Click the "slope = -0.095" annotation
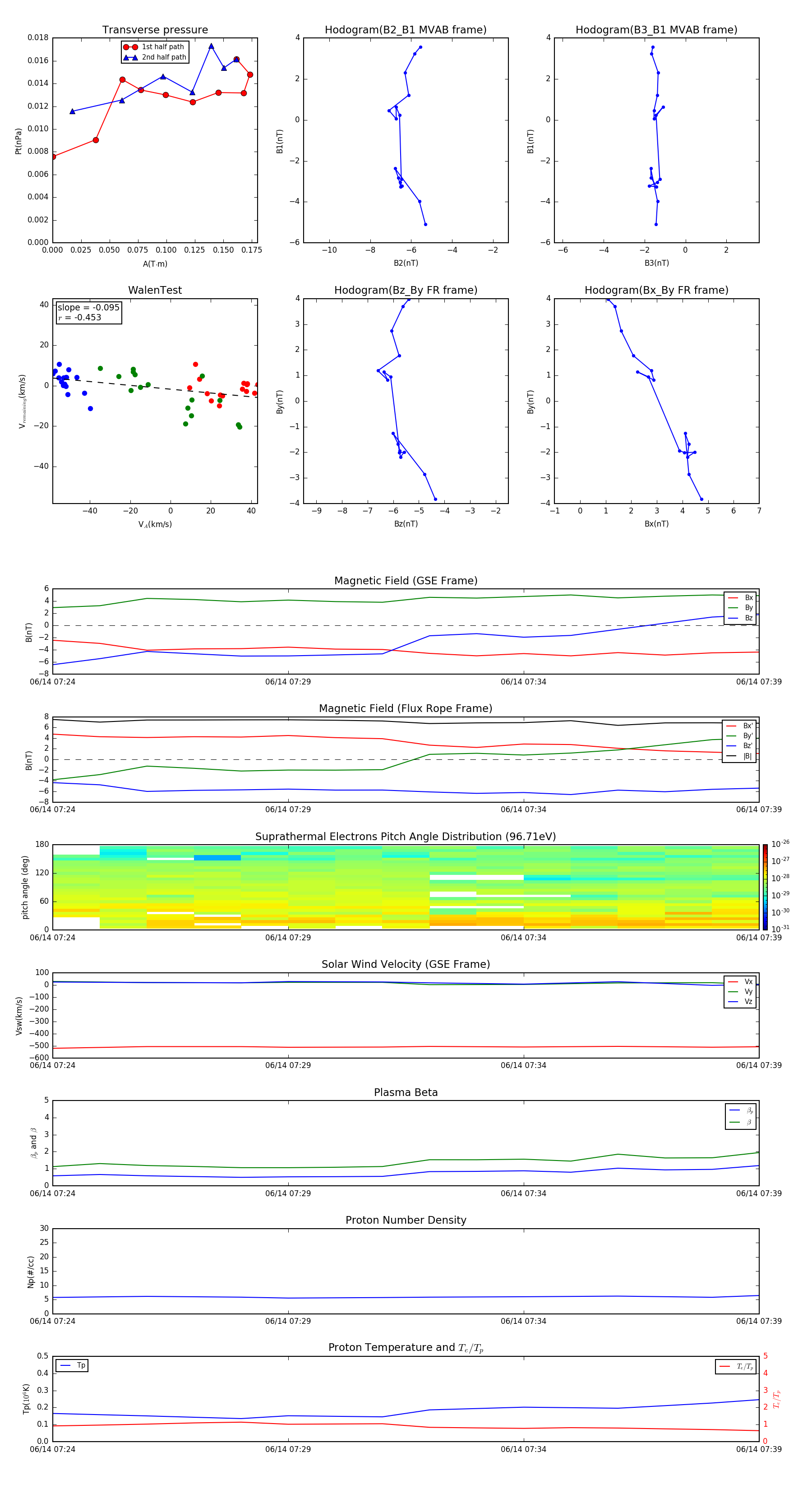Viewport: 812px width, 1489px height. (x=88, y=308)
